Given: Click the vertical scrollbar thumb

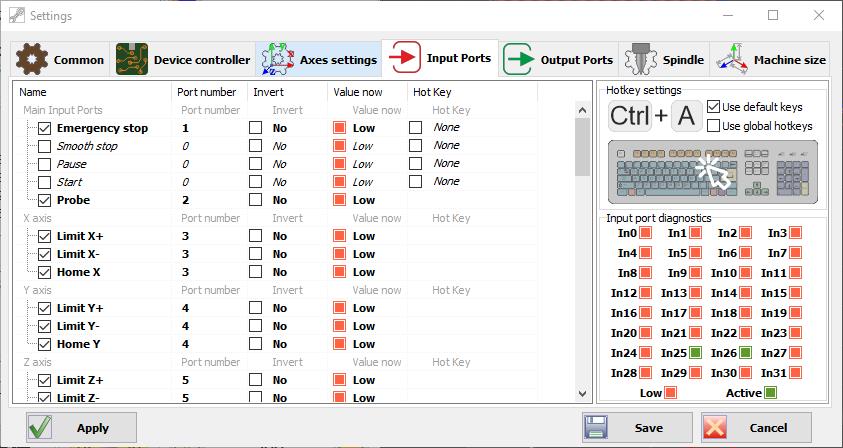Looking at the screenshot, I should 582,147.
